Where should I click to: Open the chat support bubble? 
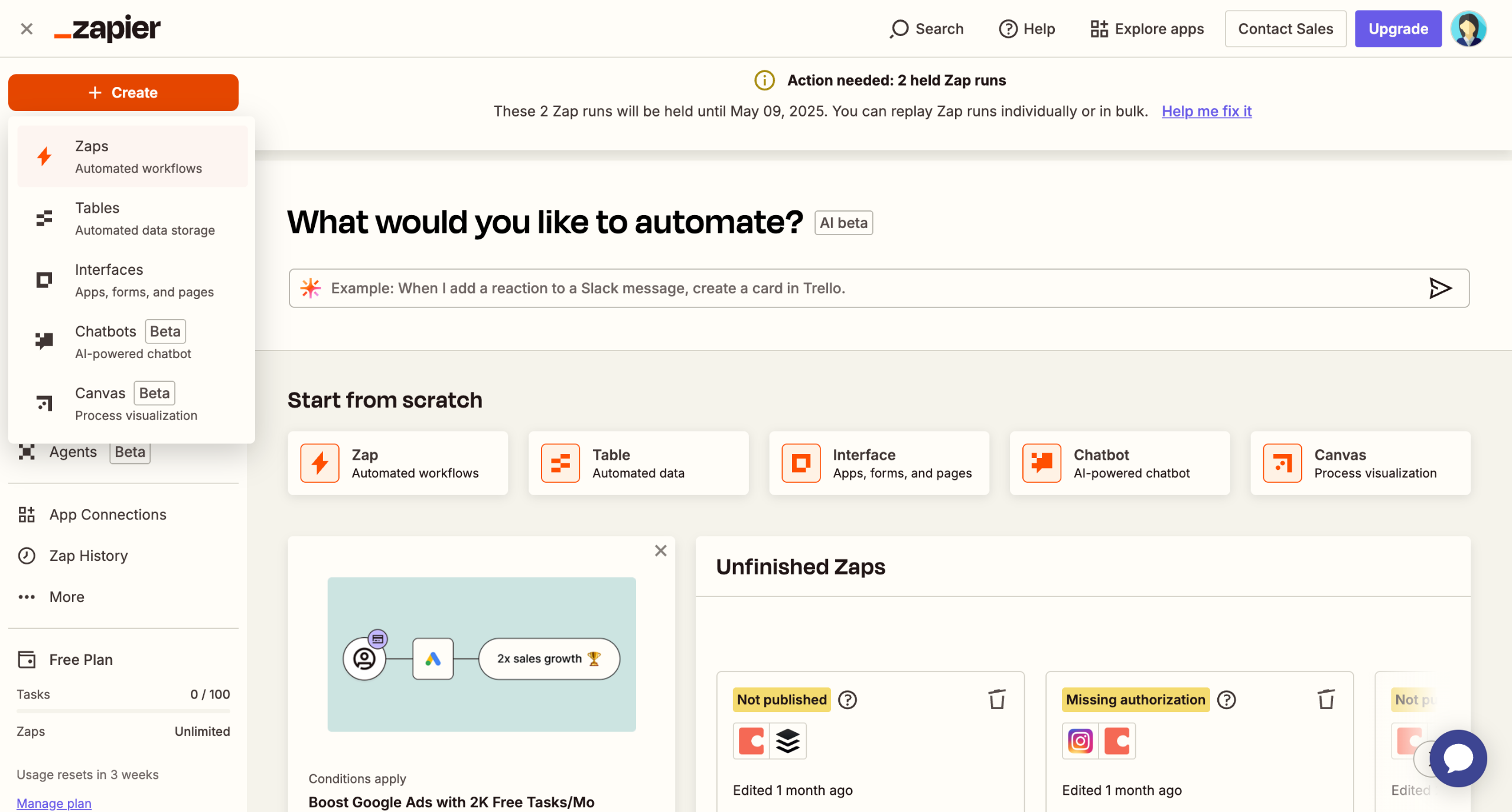click(1458, 758)
